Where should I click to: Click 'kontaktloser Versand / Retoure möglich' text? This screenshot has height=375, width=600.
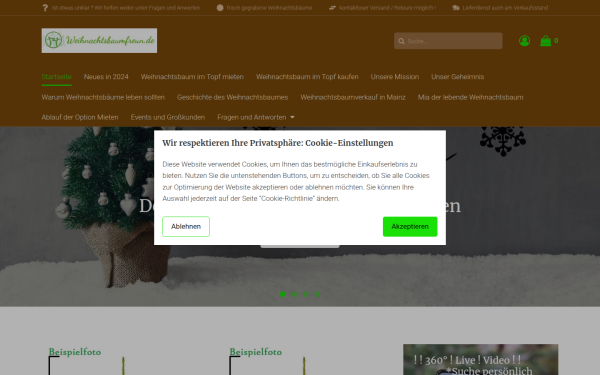click(388, 8)
